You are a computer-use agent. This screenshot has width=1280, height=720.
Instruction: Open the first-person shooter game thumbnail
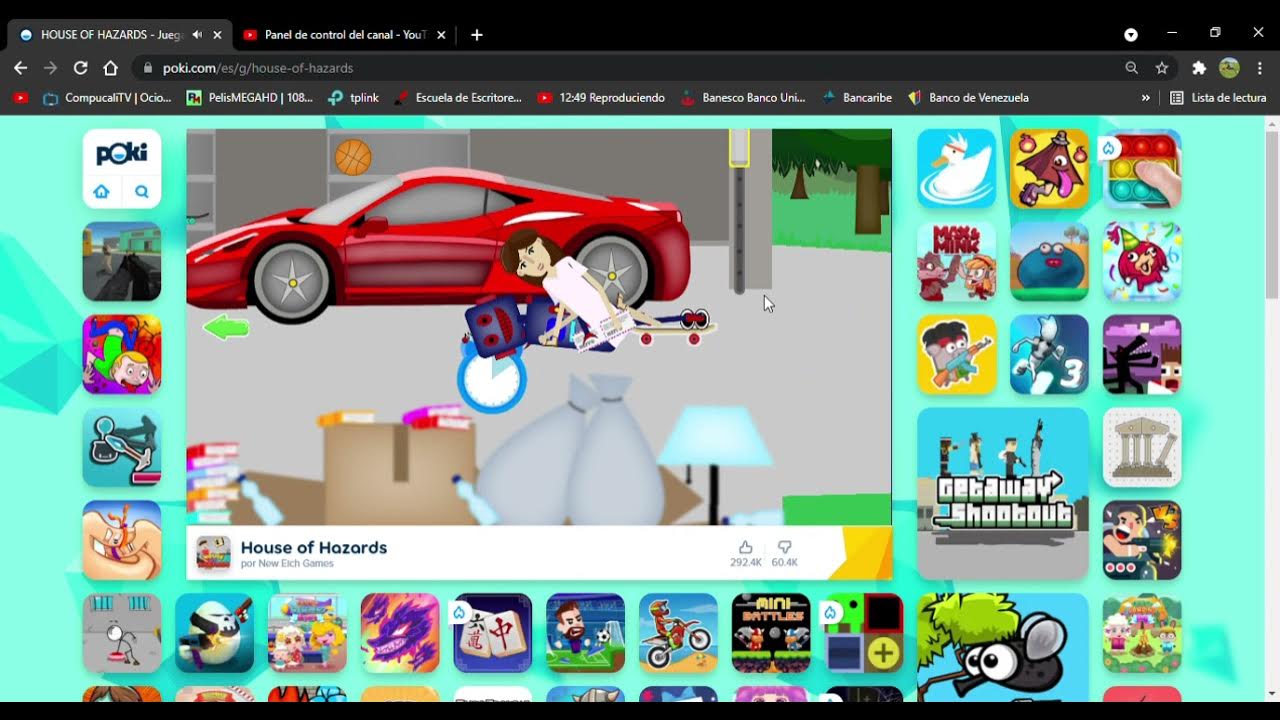tap(122, 261)
